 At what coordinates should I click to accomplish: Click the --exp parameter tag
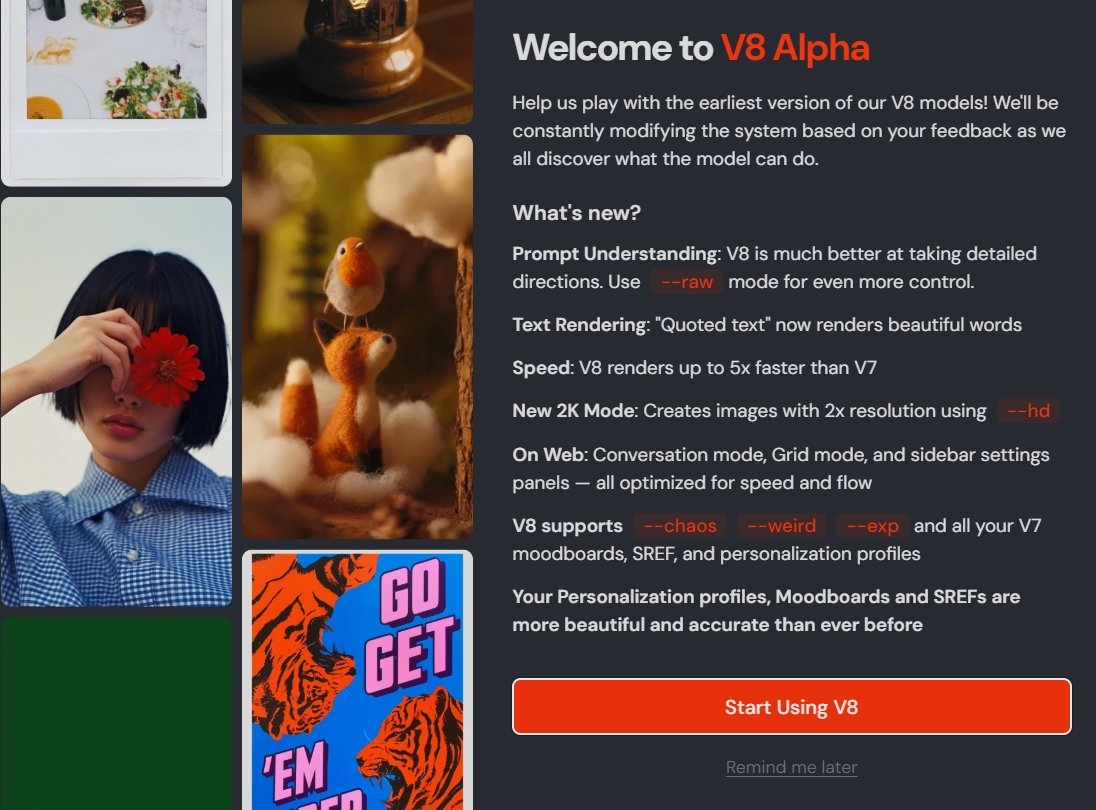872,526
